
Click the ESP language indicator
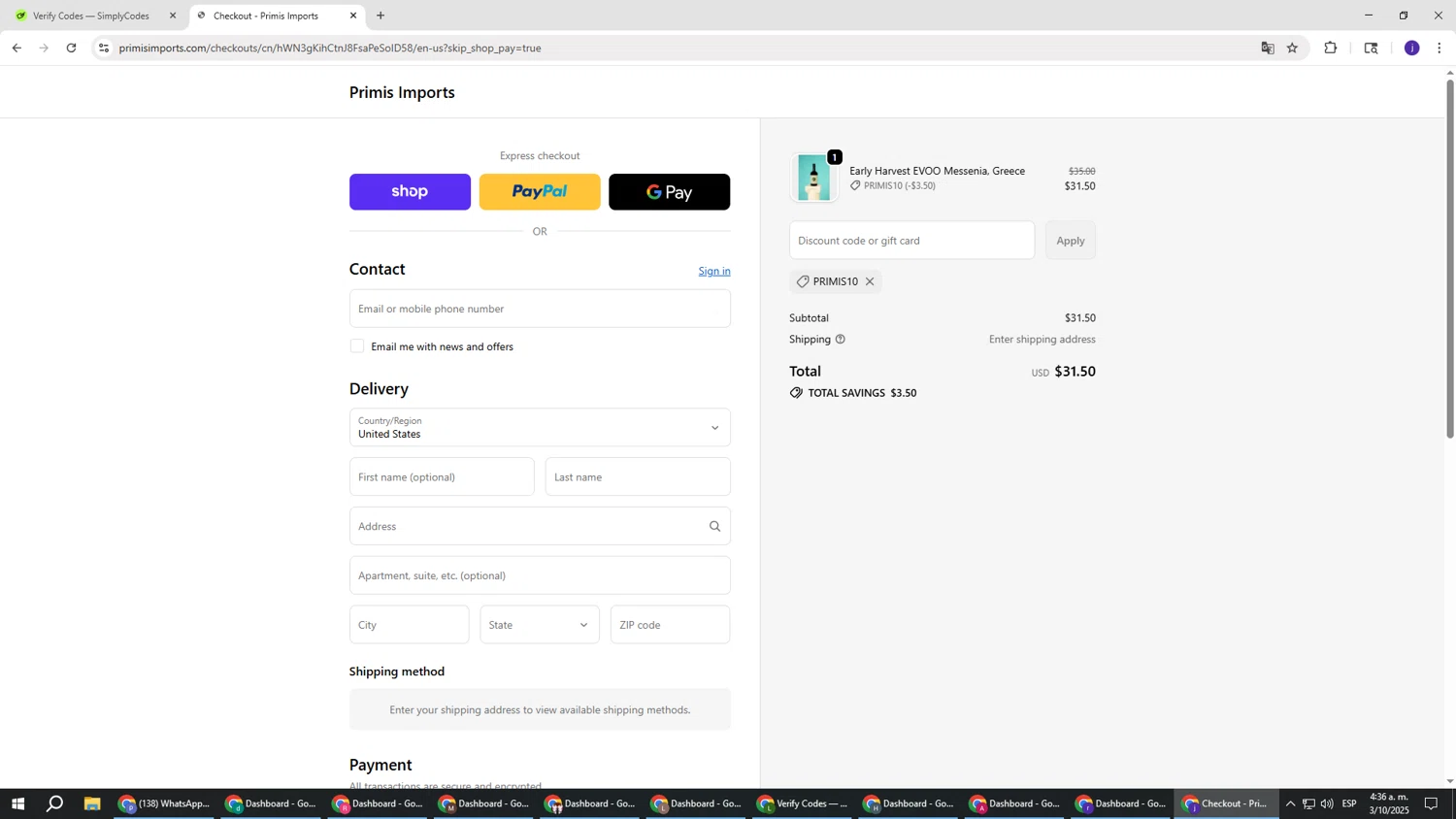(x=1349, y=803)
